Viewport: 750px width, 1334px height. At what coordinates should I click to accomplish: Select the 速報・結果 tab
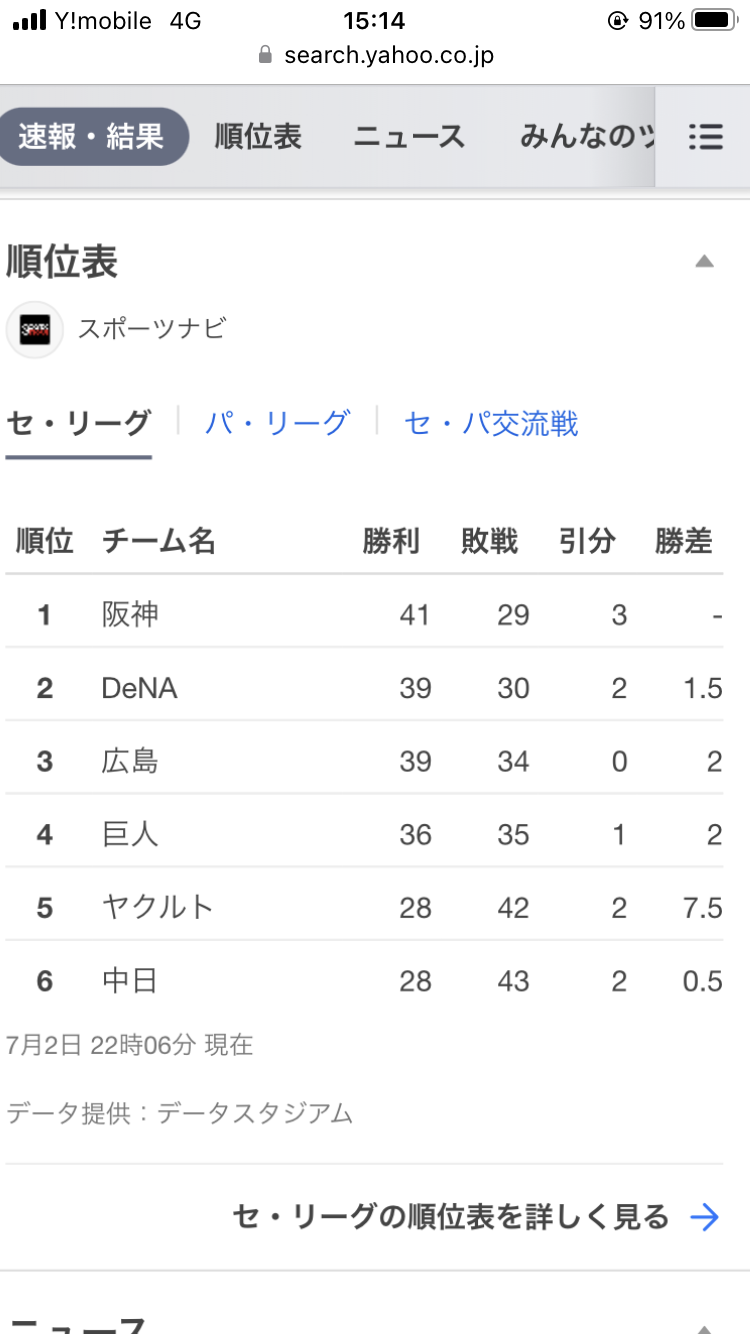pyautogui.click(x=92, y=137)
